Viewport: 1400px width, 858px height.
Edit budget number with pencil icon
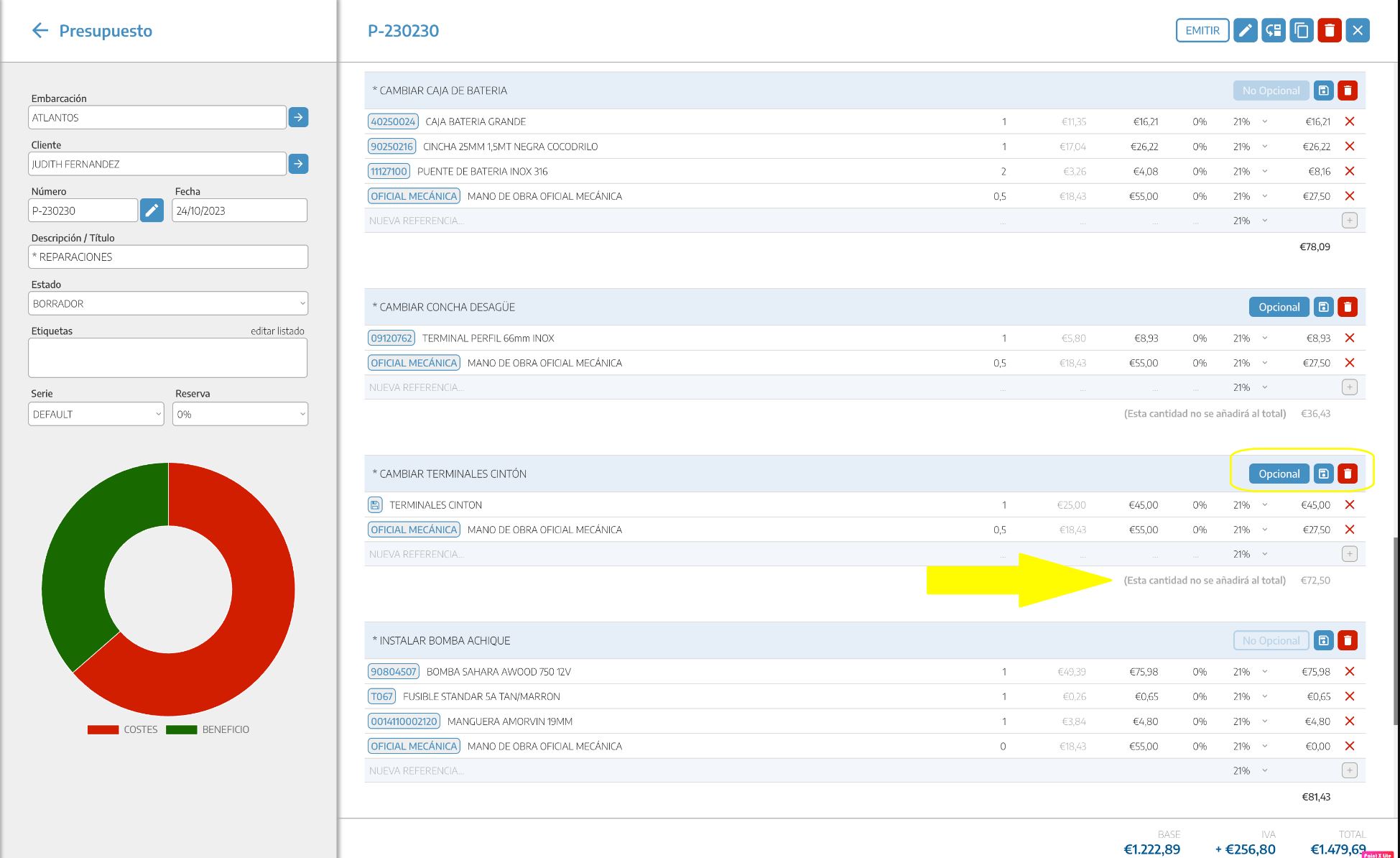point(152,211)
